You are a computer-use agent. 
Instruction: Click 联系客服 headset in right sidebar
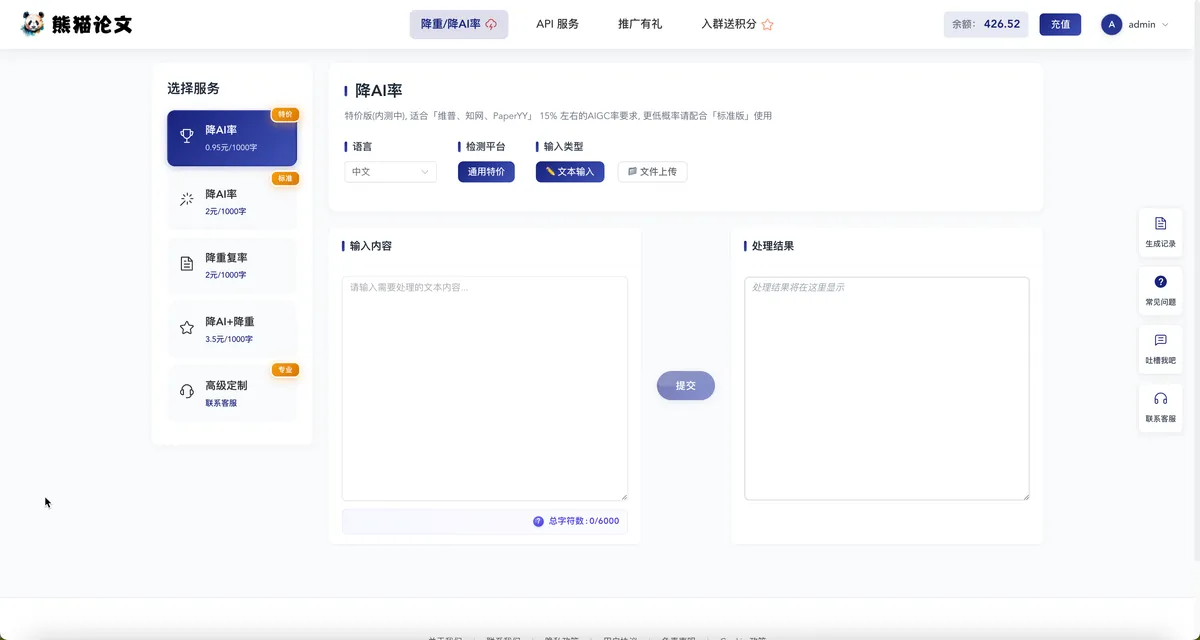(1160, 399)
